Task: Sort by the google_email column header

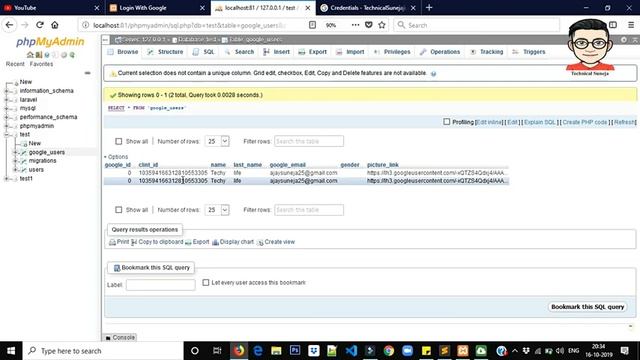Action: coord(287,165)
